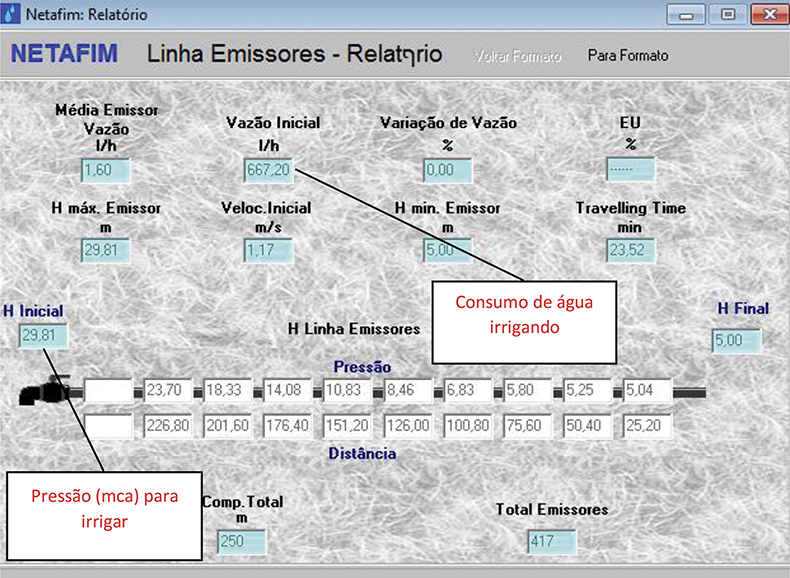Click the Total Emissores field showing 417

(x=552, y=541)
